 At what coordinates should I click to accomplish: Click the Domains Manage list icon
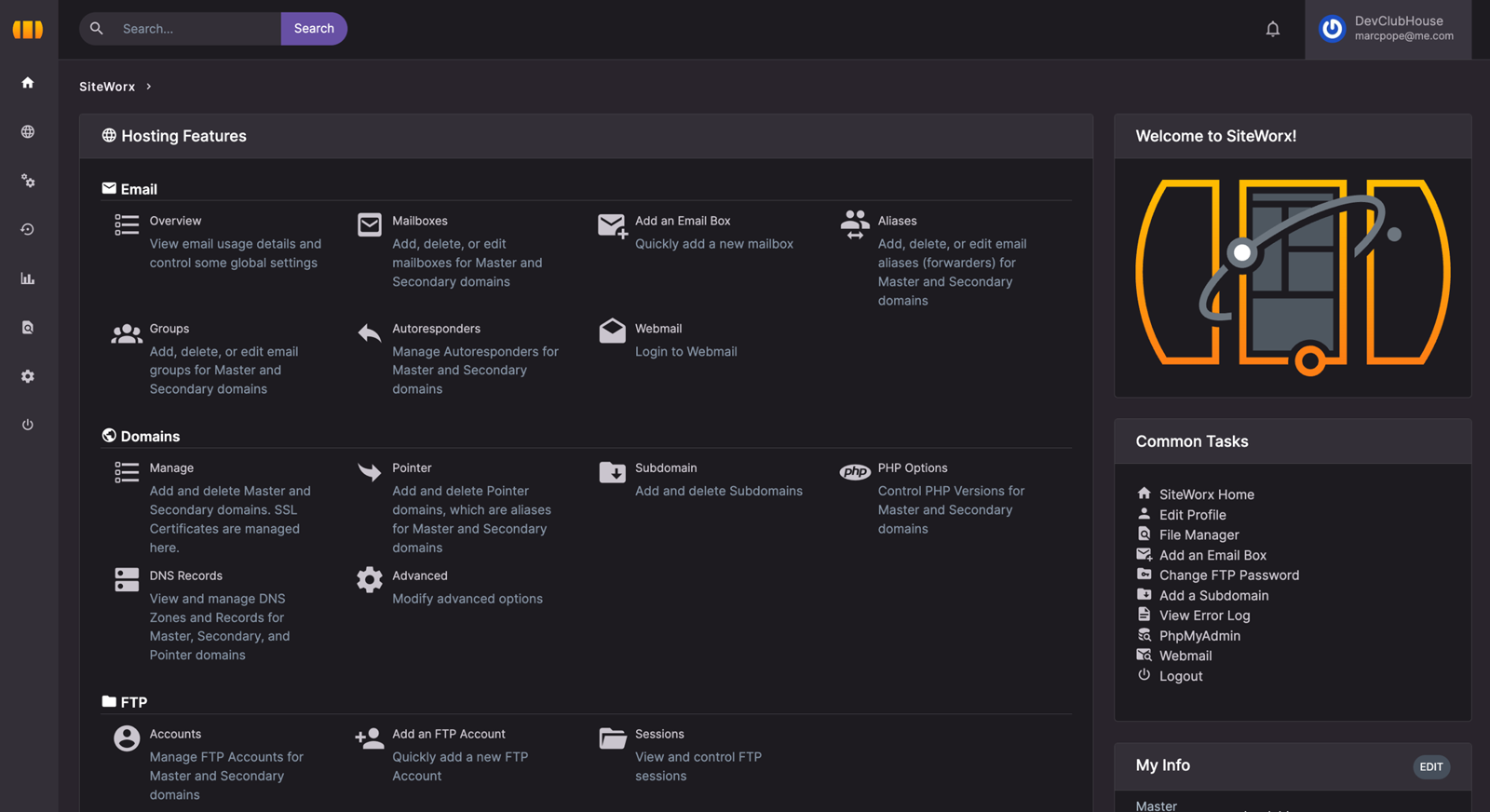coord(127,472)
